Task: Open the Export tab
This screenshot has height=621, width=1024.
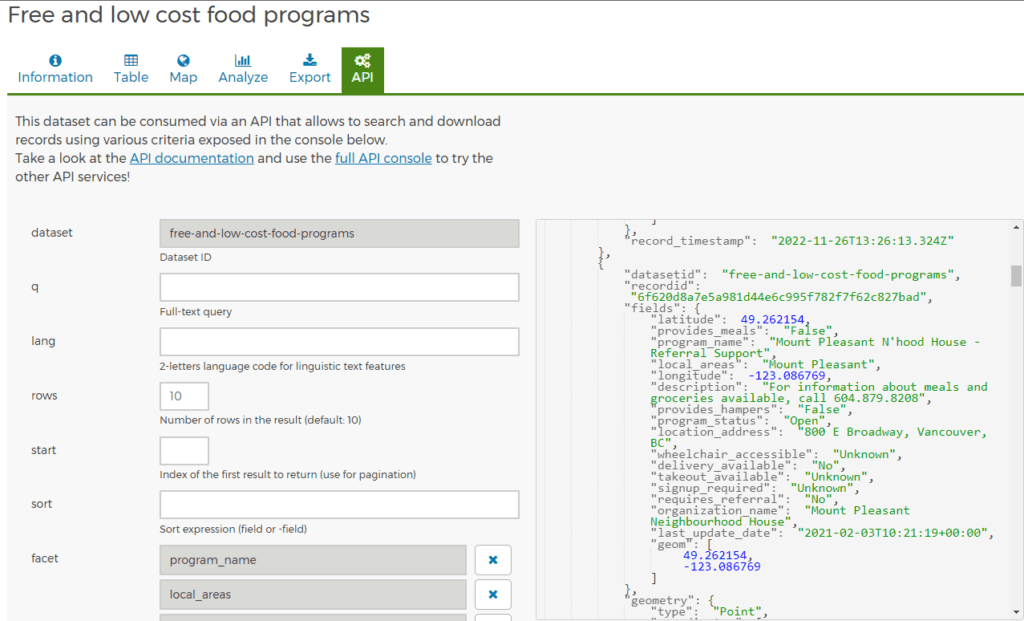Action: tap(310, 70)
